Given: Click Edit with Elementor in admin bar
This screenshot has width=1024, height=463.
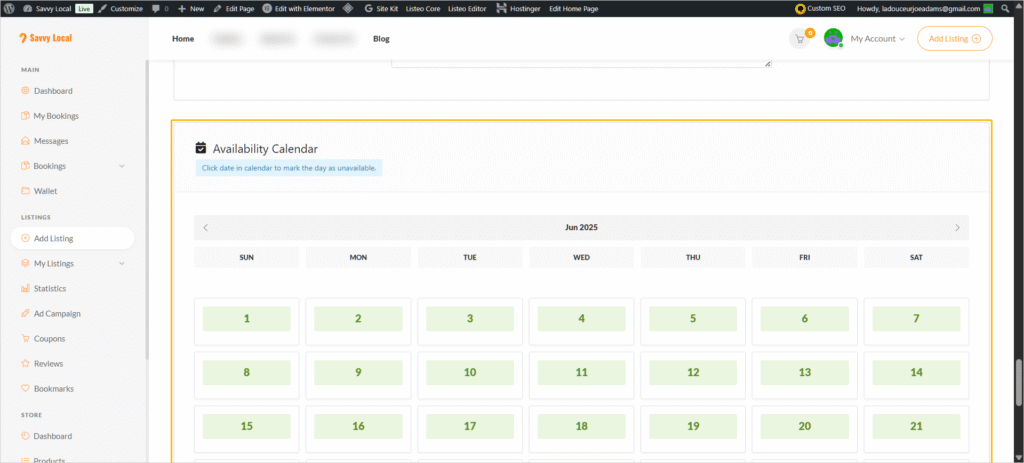Looking at the screenshot, I should [x=299, y=8].
